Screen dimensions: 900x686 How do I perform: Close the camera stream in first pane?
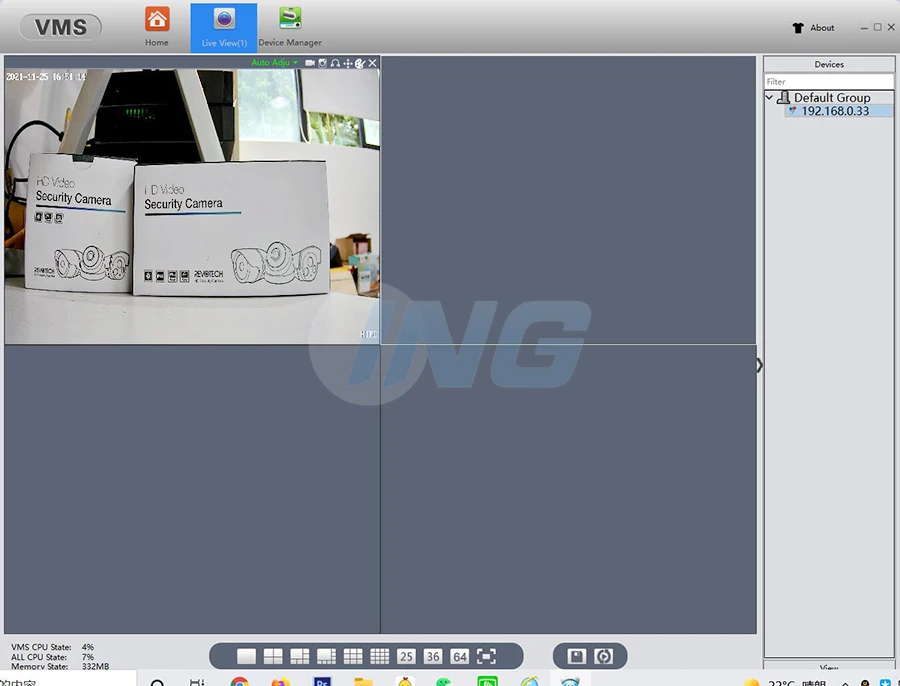coord(373,63)
